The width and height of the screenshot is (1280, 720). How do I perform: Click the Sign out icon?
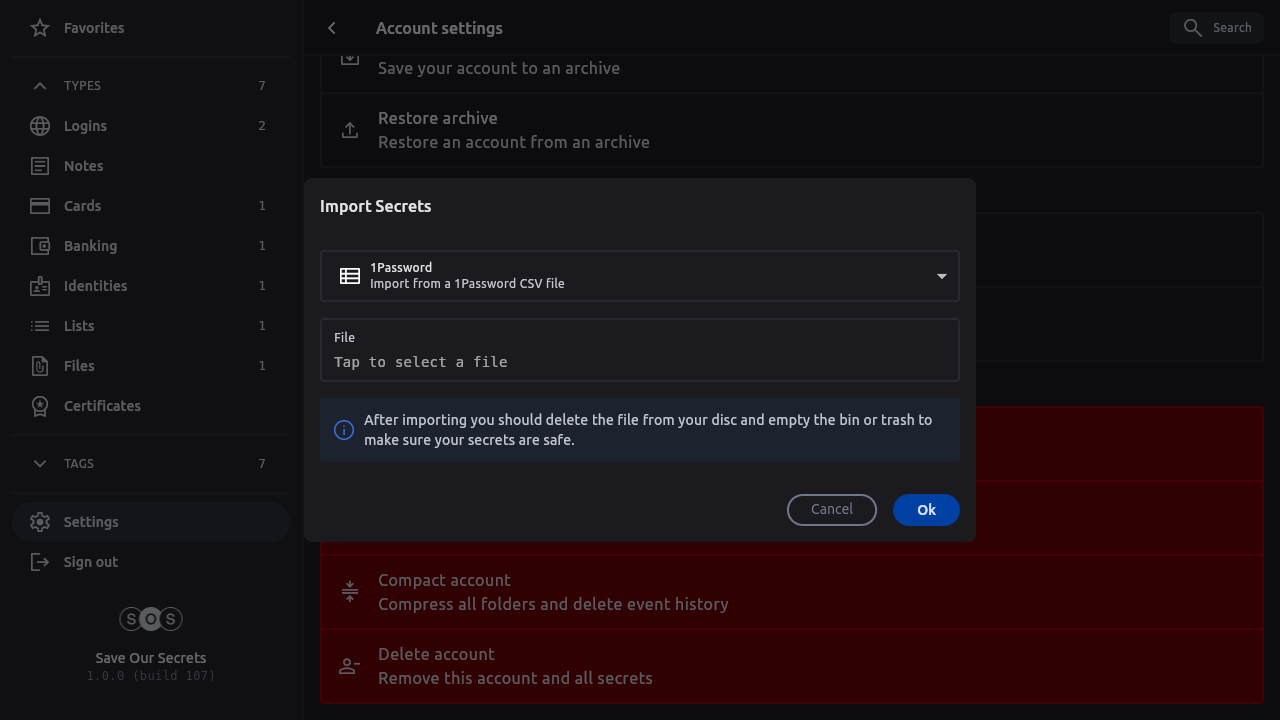(x=40, y=562)
